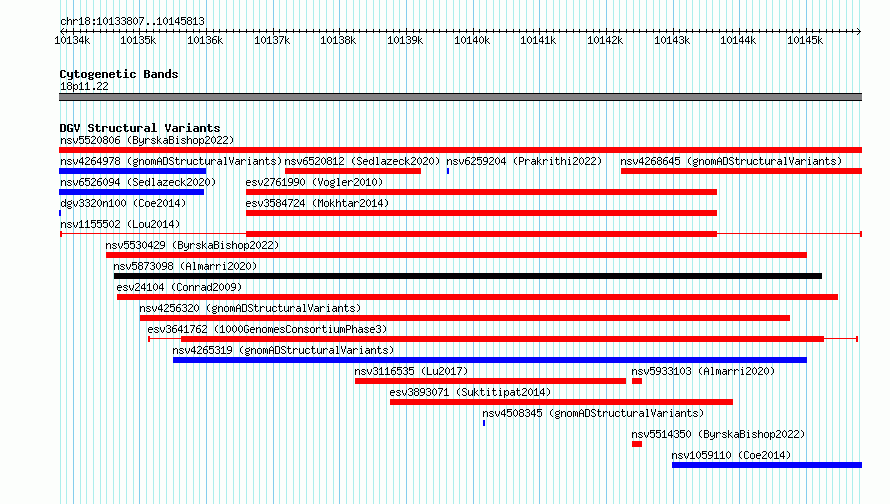
Task: Open the nsv1155502 (Lou2014) label
Action: click(x=120, y=224)
